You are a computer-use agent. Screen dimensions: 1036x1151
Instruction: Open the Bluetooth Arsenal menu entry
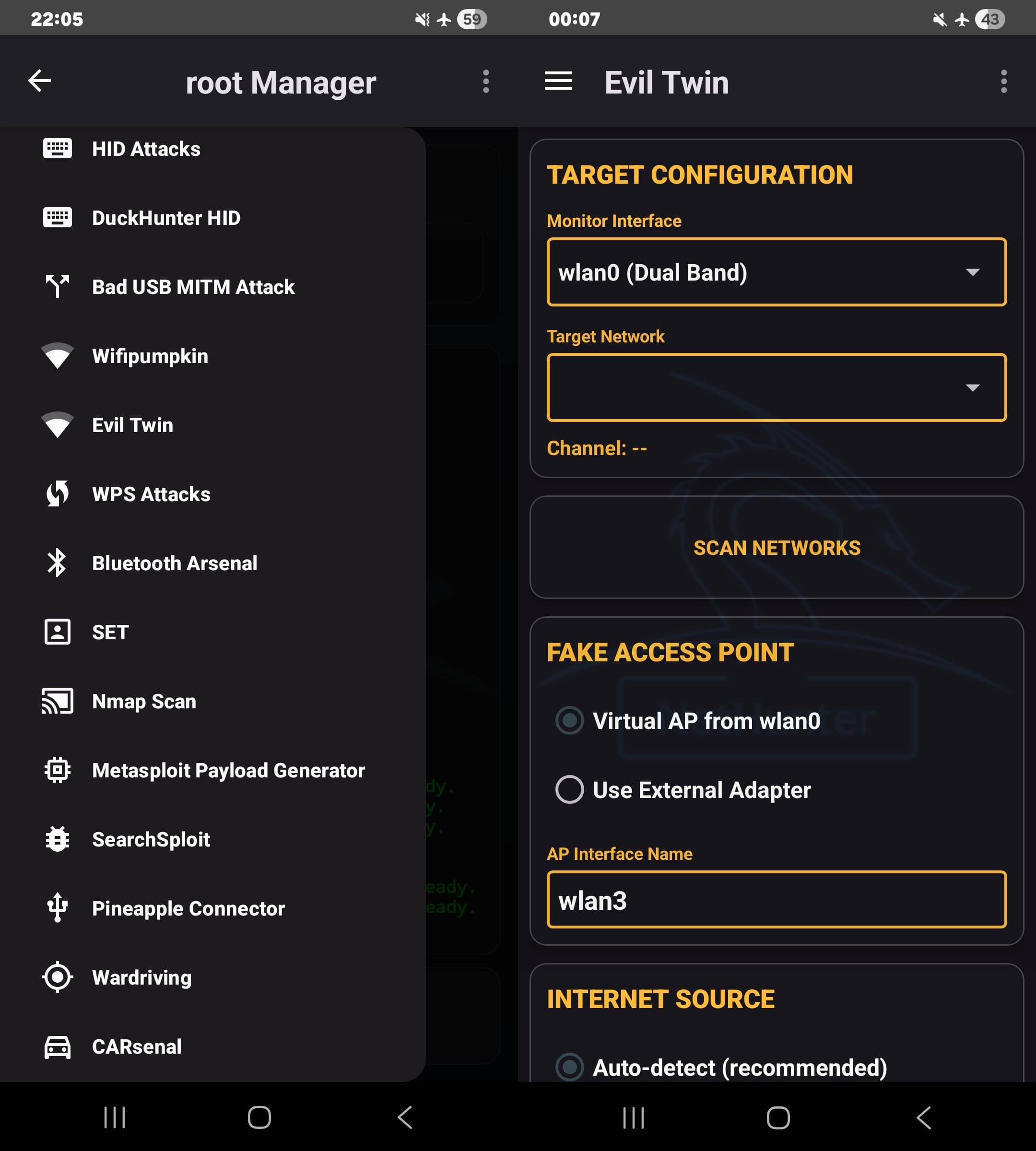pos(213,563)
